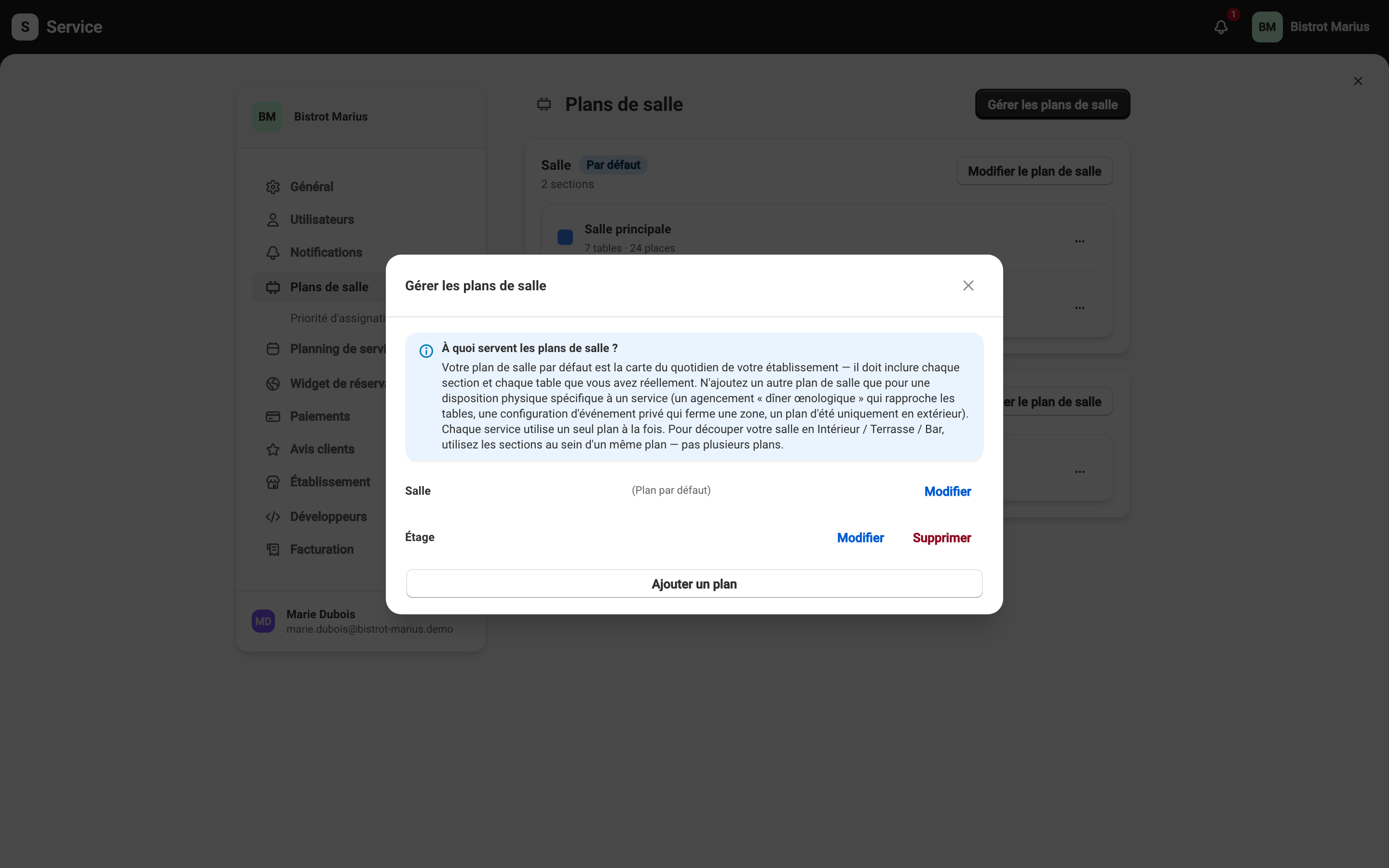Click Paiements card icon in sidebar
Viewport: 1389px width, 868px height.
272,417
